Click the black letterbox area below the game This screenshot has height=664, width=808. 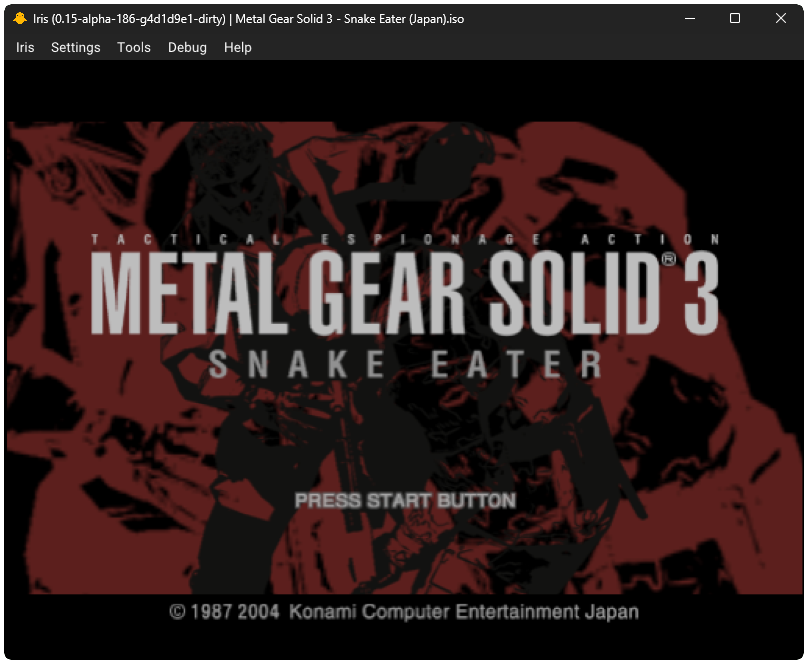[x=404, y=647]
